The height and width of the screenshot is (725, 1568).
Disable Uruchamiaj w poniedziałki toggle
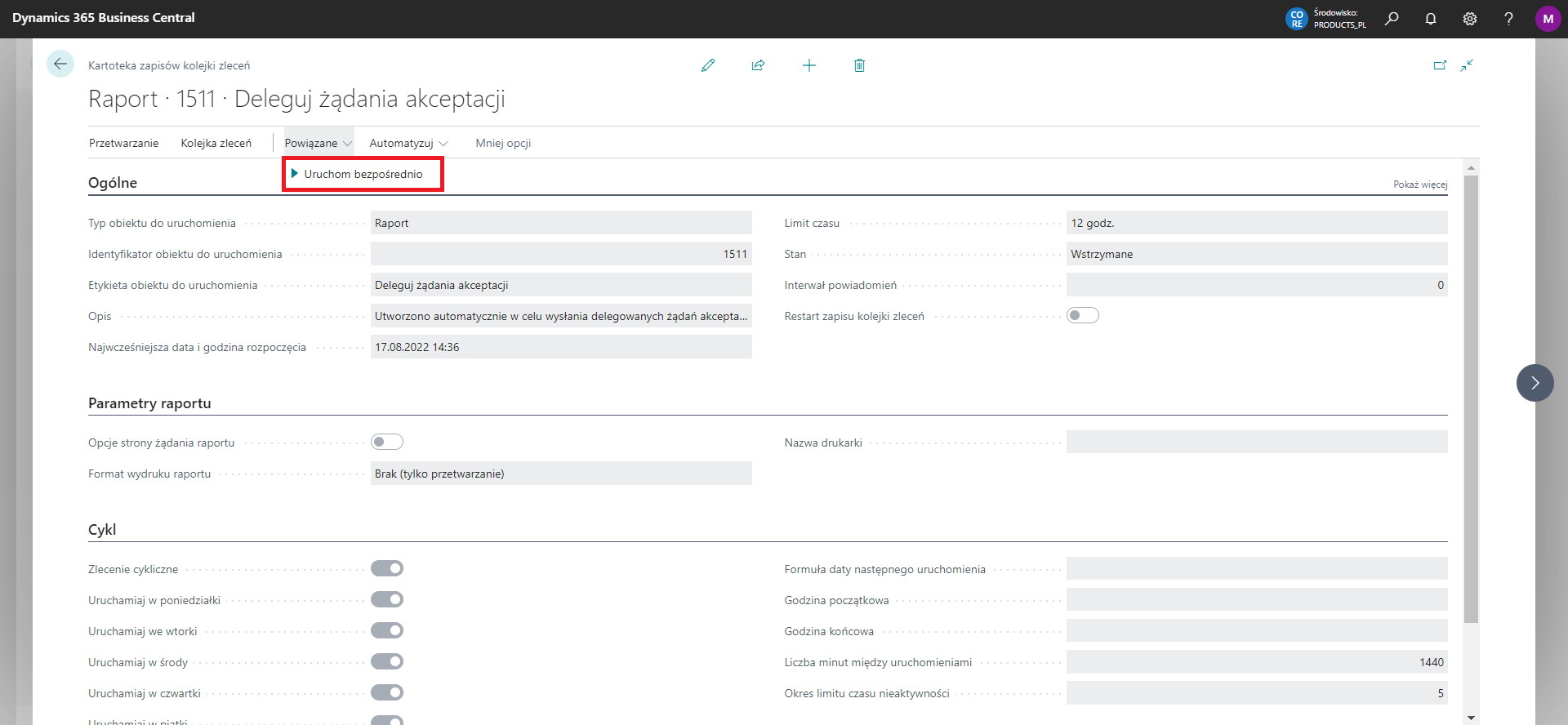[x=387, y=600]
